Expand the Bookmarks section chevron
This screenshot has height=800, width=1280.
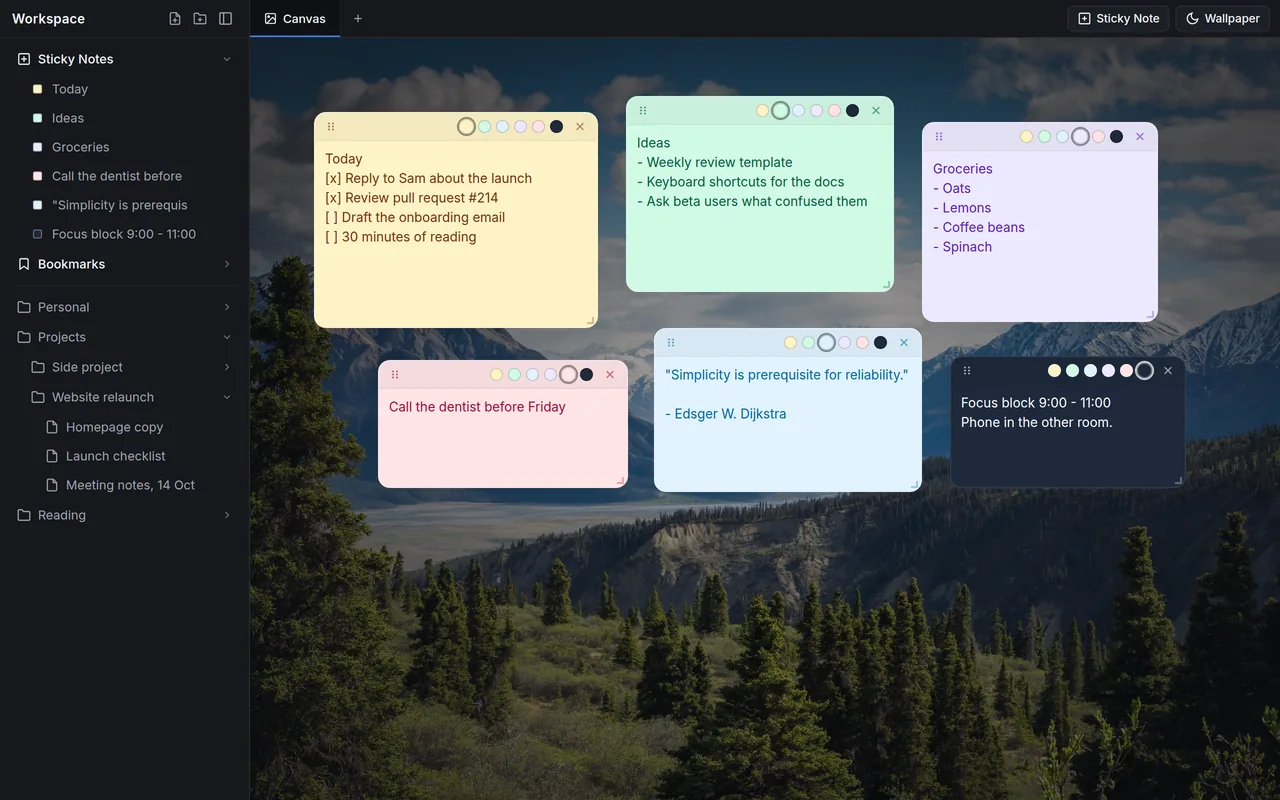point(227,264)
